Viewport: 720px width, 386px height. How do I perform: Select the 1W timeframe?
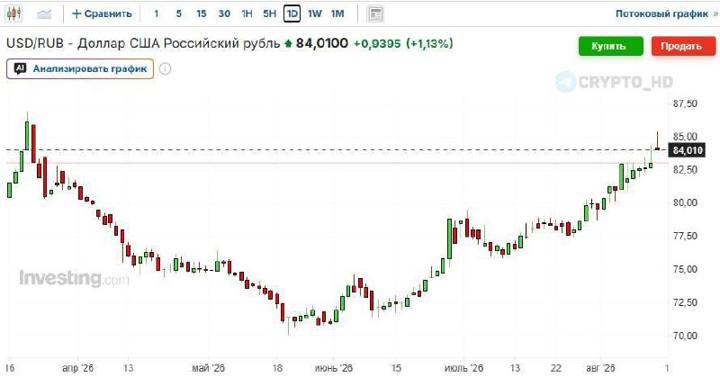coord(315,14)
